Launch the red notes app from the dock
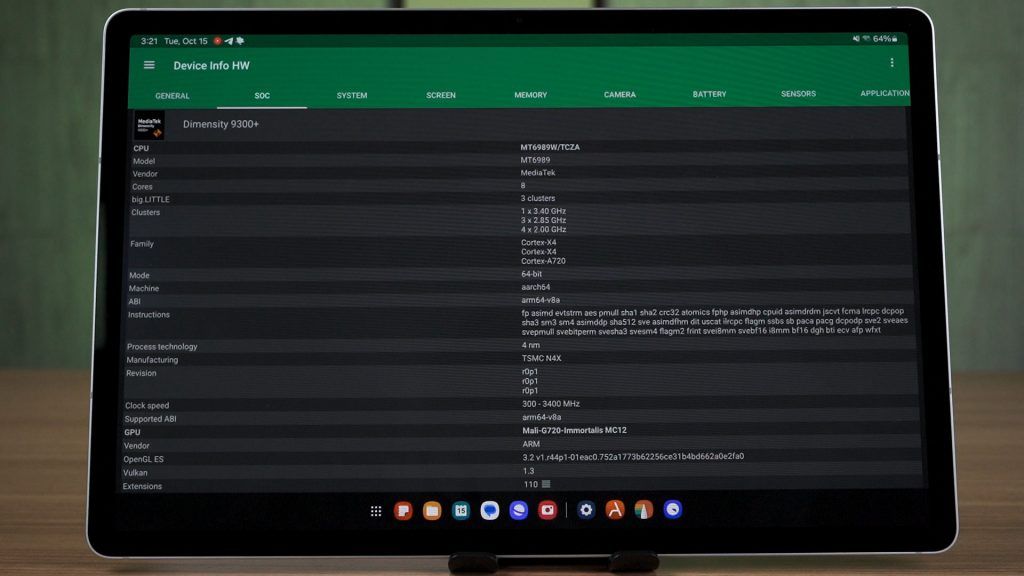The width and height of the screenshot is (1024, 576). (404, 510)
